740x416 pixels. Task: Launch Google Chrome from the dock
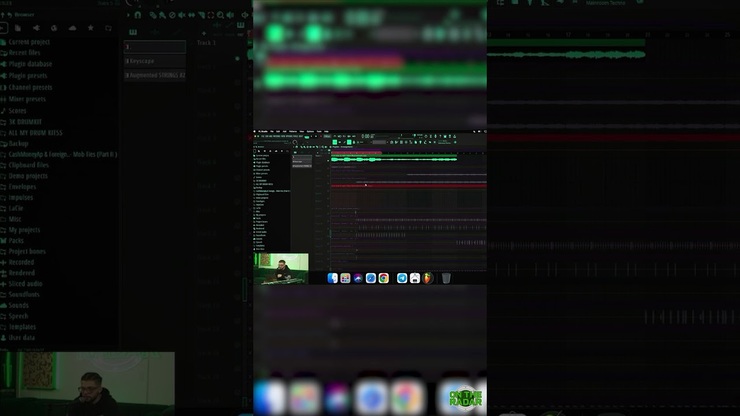[x=383, y=278]
